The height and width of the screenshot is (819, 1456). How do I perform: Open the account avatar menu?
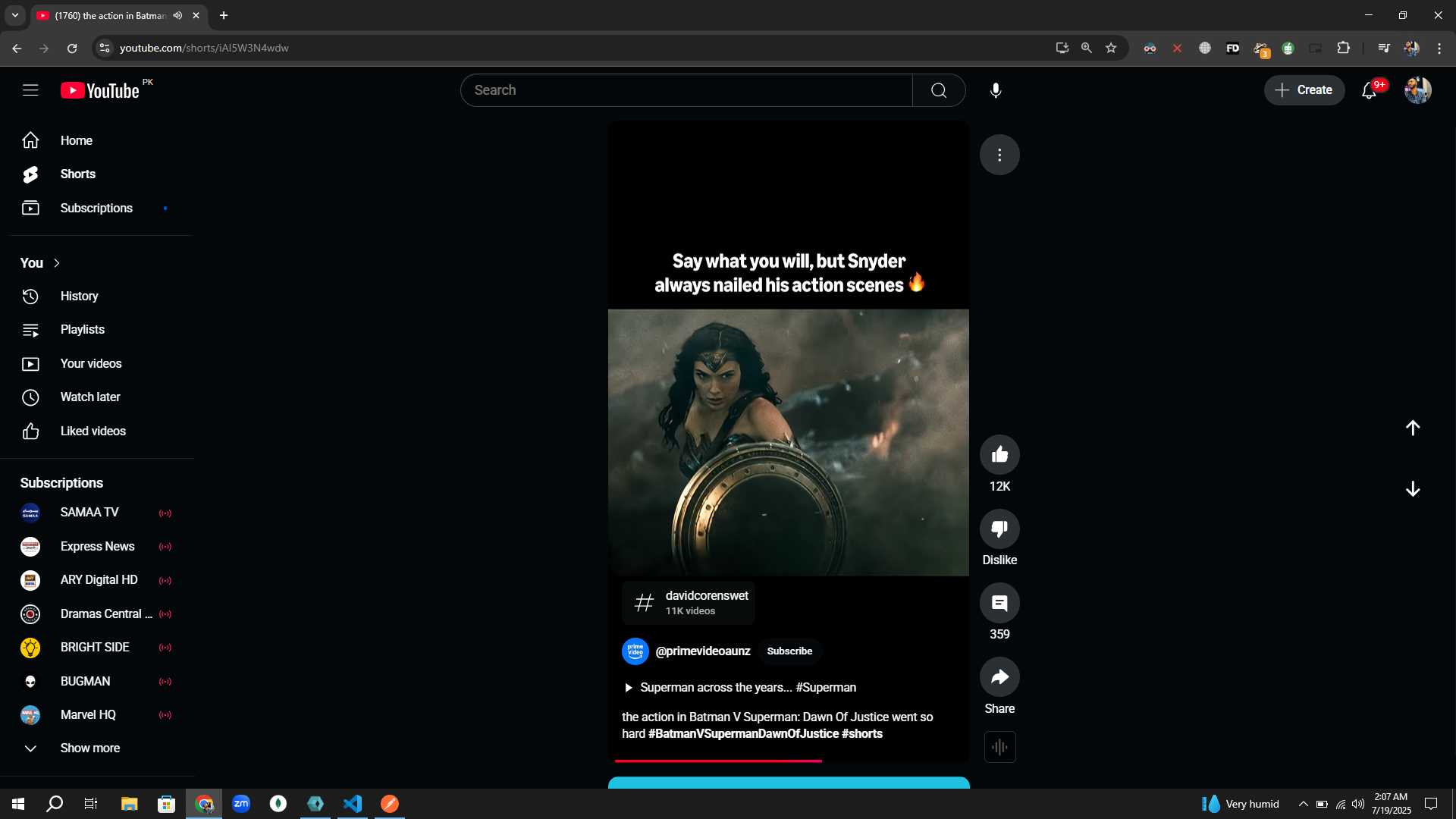pos(1417,90)
